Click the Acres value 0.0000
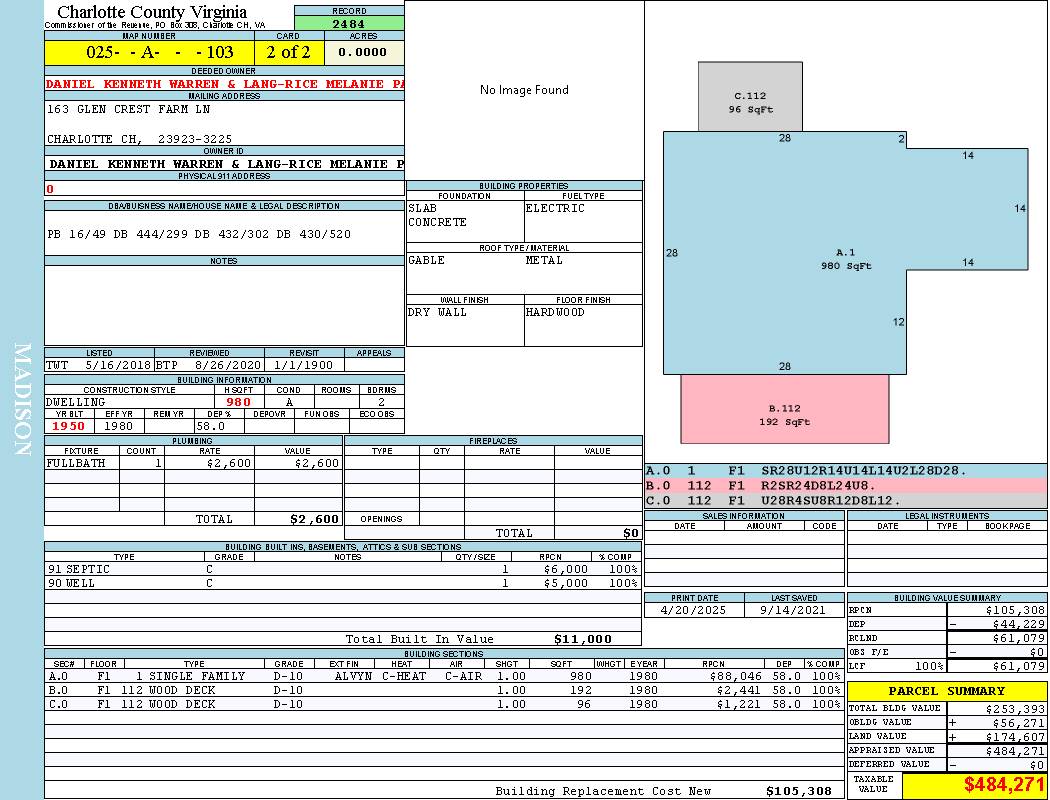 362,52
